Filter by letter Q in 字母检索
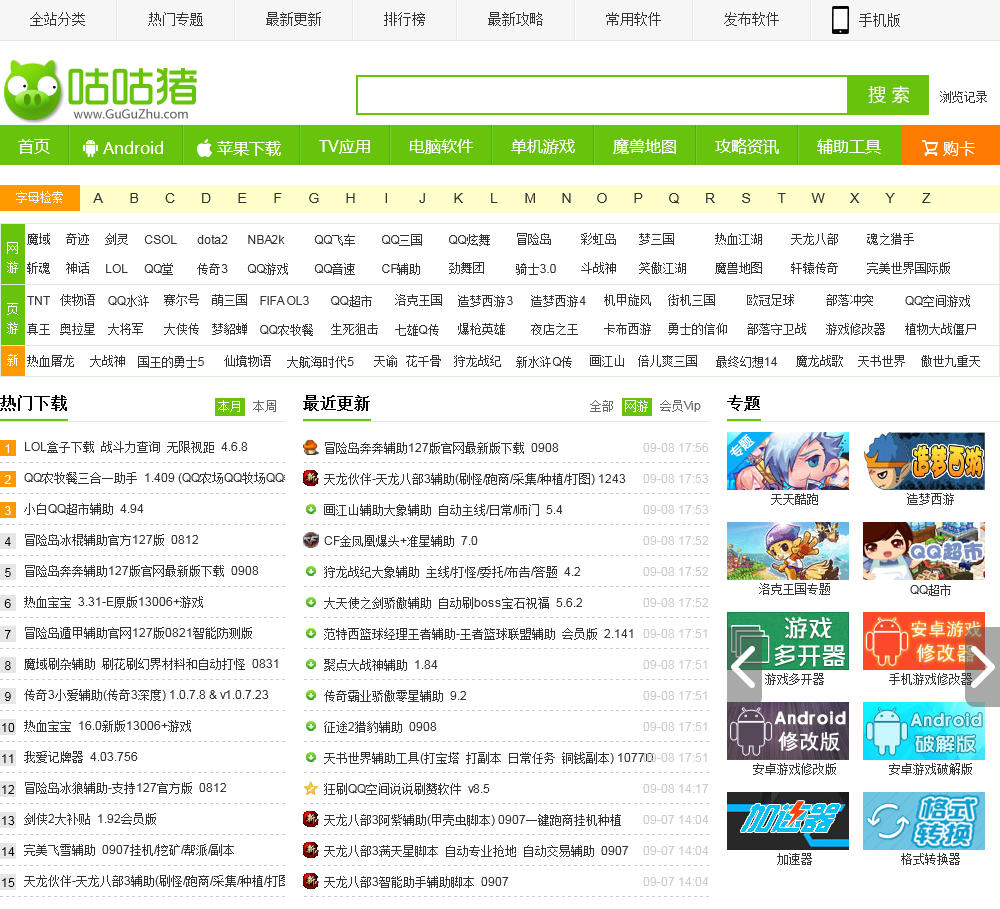Viewport: 1000px width, 909px height. (x=673, y=198)
